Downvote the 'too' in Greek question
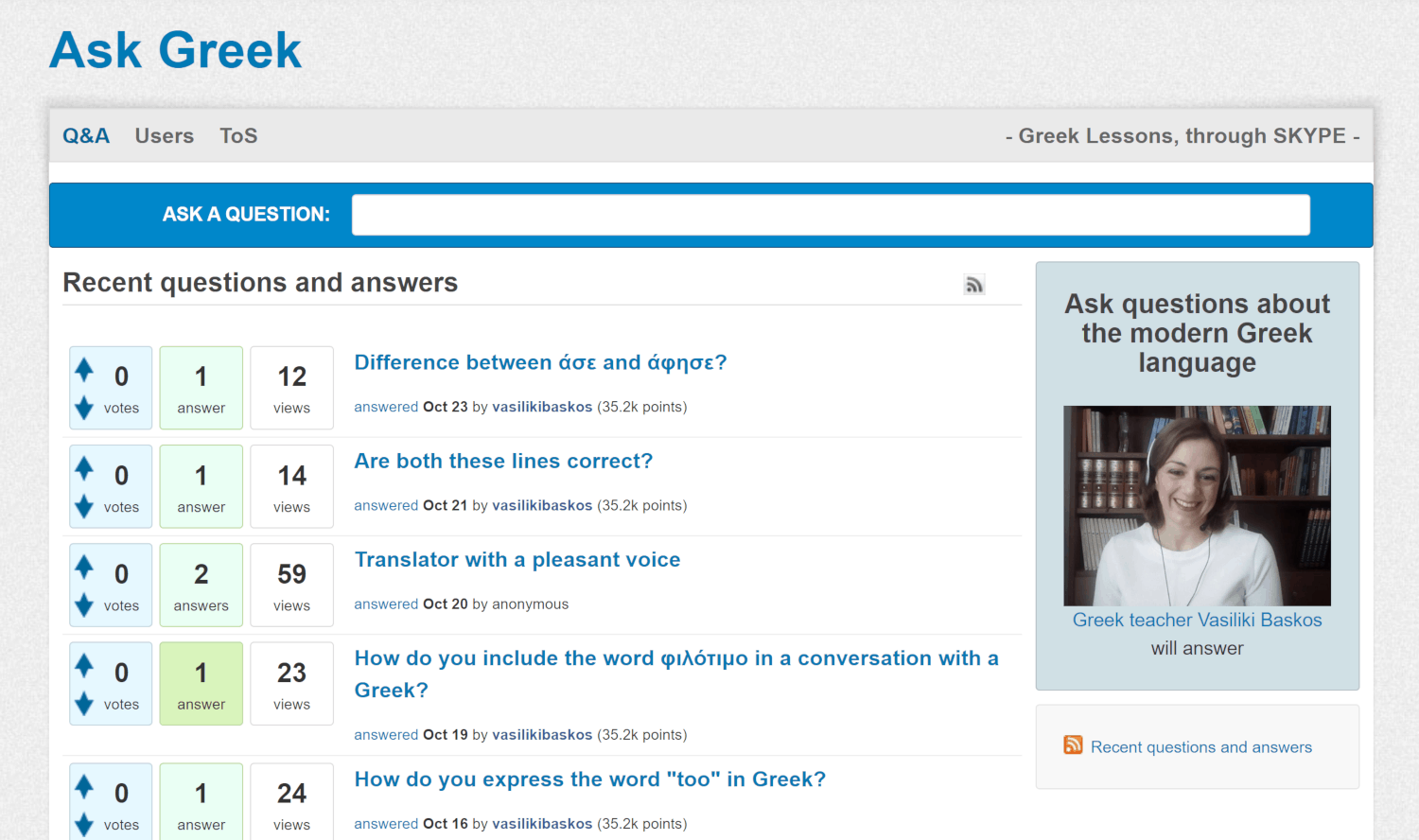 point(84,824)
